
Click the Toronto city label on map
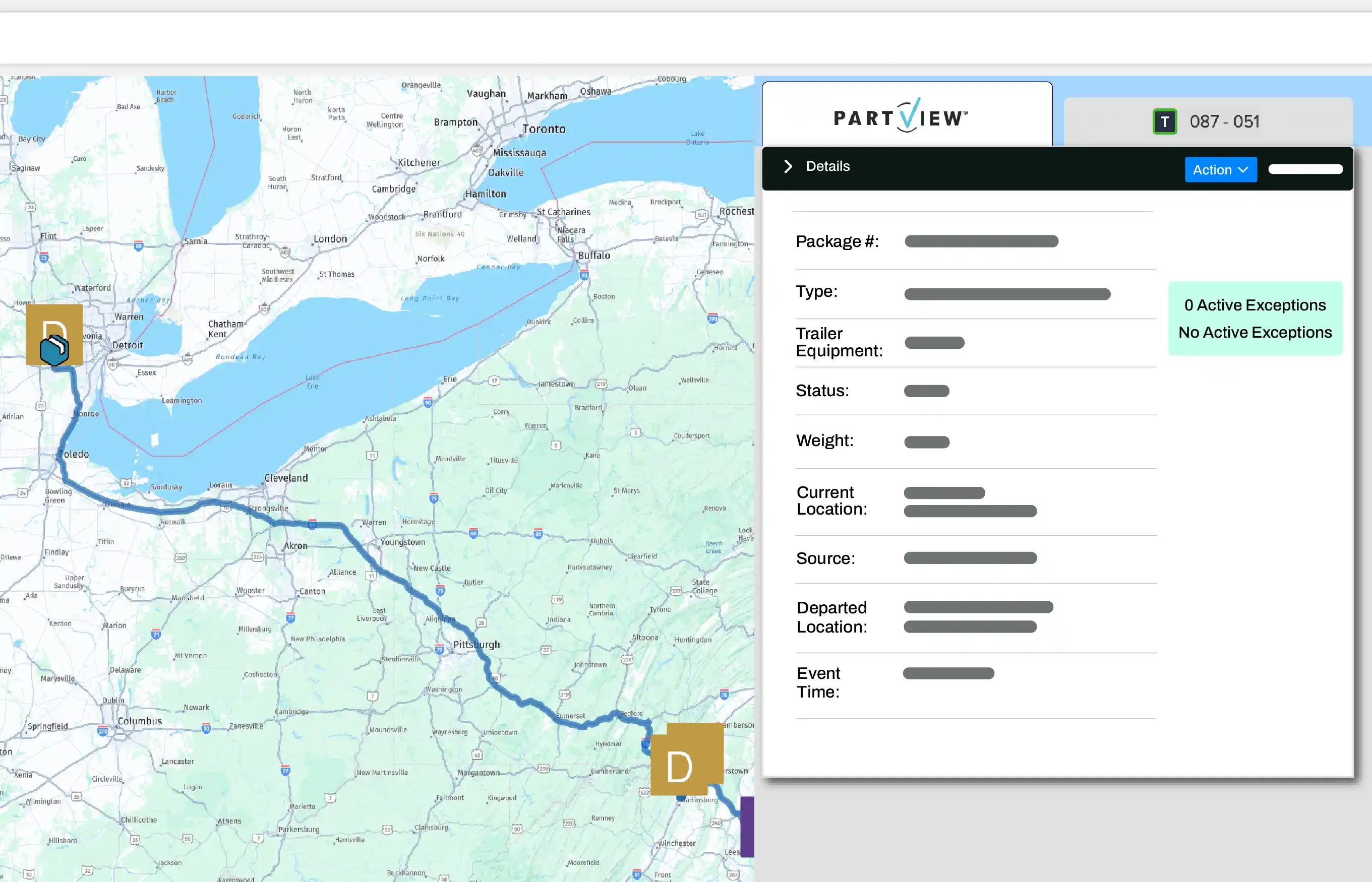click(544, 129)
